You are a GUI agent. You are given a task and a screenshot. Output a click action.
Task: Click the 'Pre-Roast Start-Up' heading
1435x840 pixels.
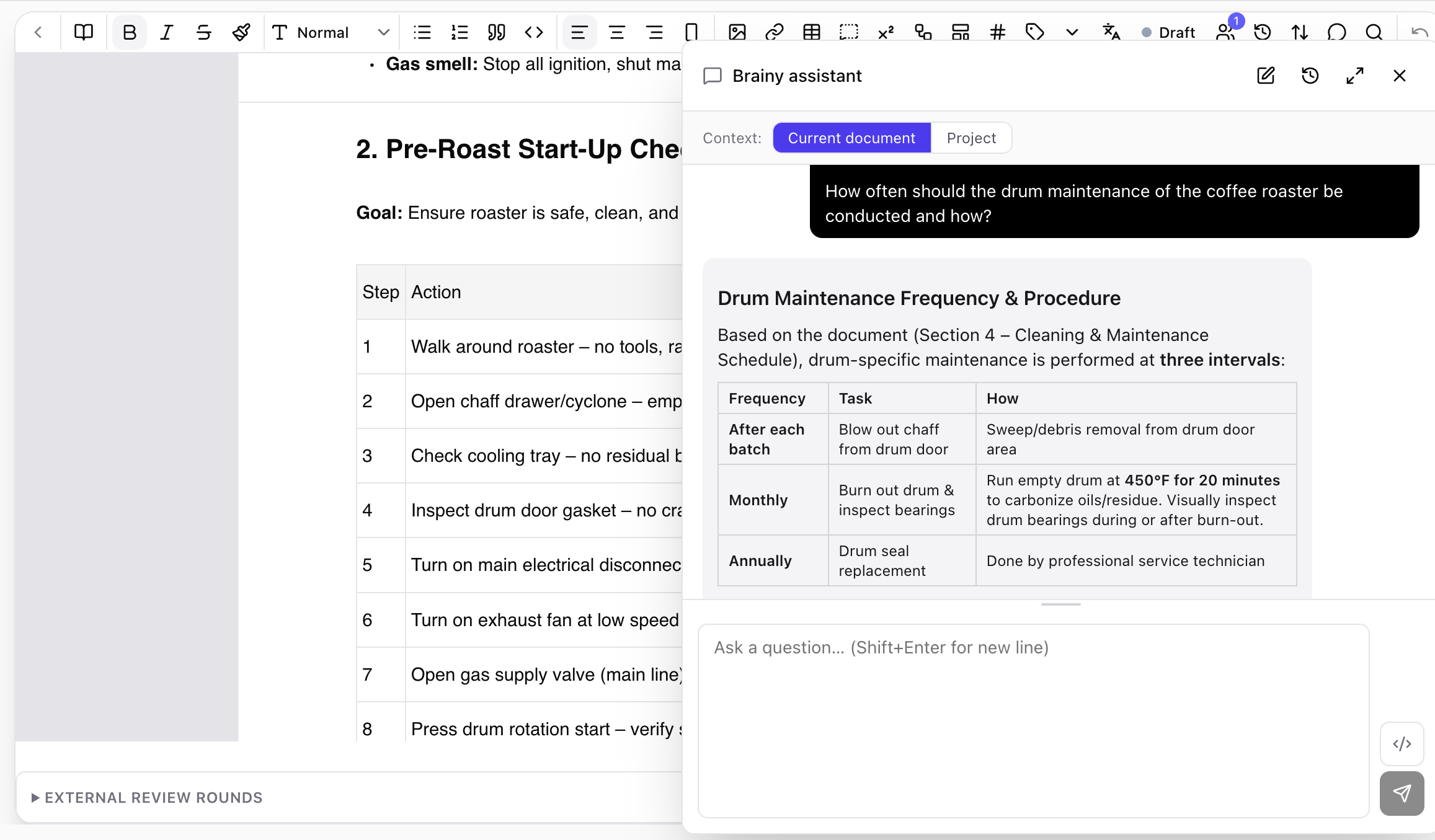coord(518,149)
